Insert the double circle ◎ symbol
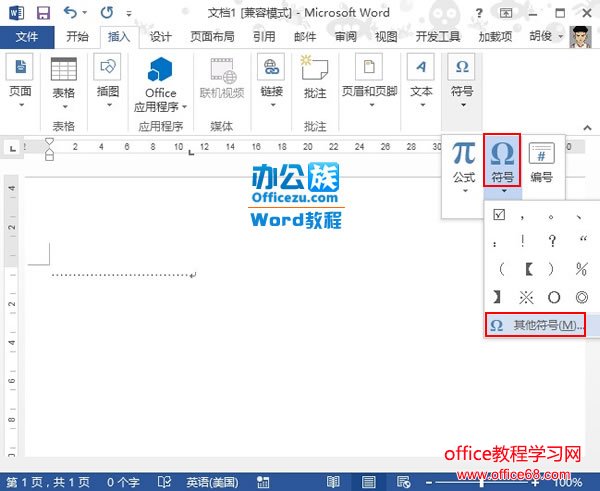The image size is (600, 491). [x=582, y=297]
